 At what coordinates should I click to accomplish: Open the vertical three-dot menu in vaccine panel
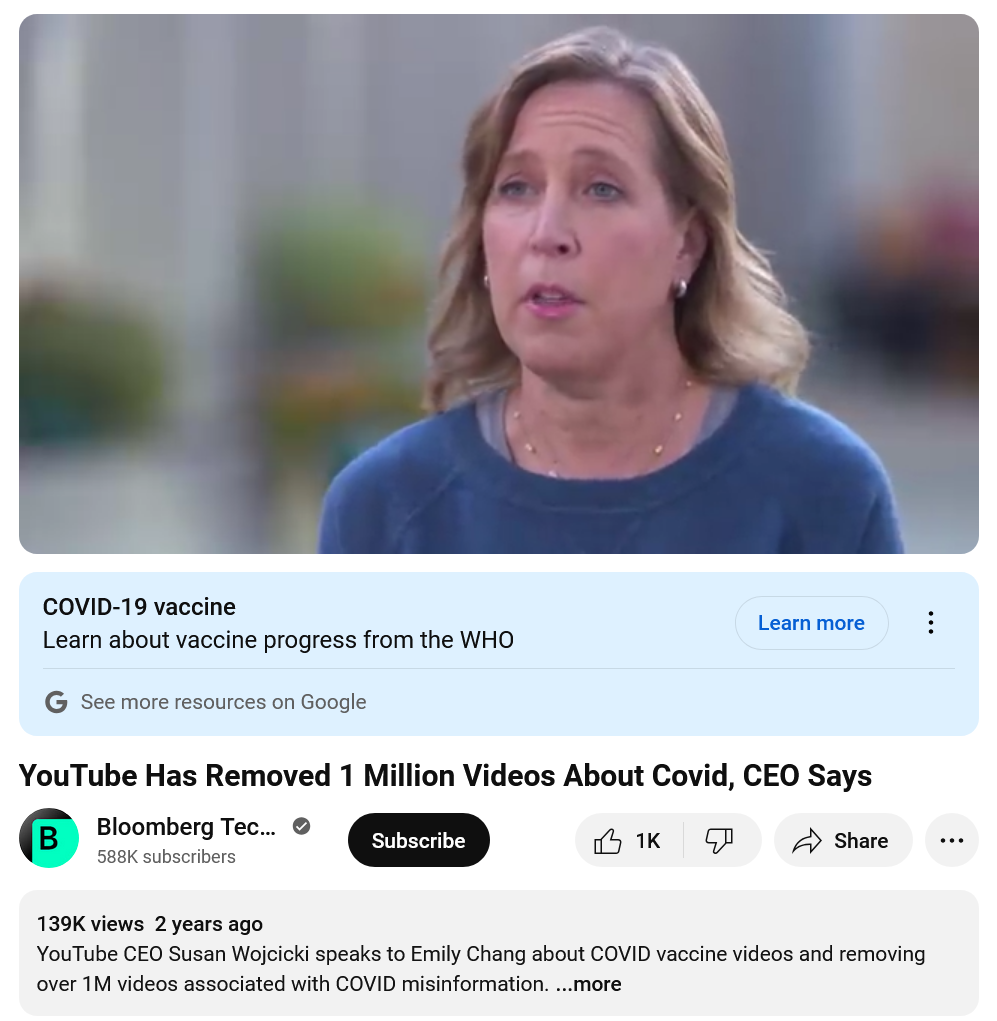pos(931,622)
